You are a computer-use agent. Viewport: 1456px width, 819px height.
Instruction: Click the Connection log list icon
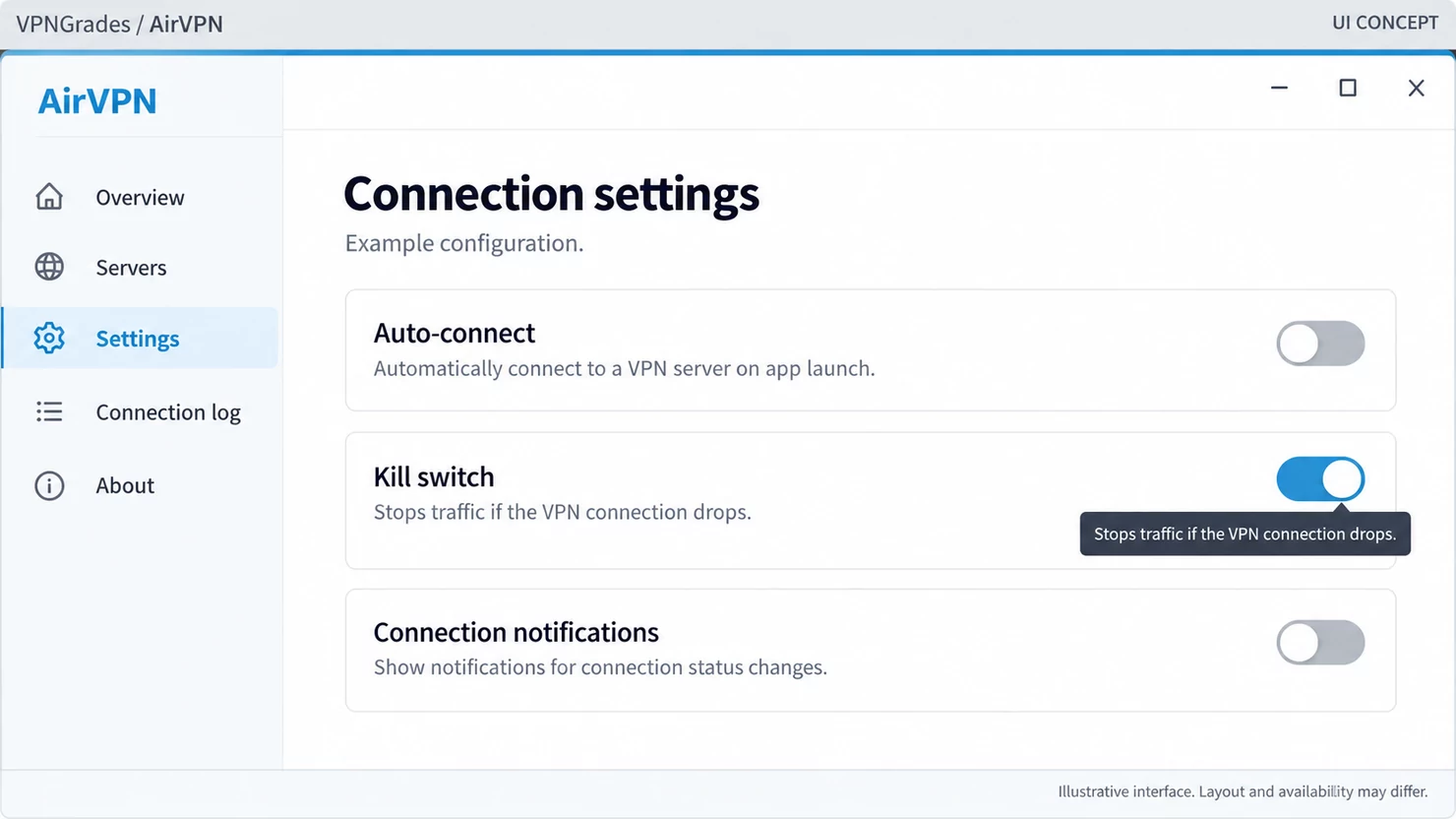(49, 411)
